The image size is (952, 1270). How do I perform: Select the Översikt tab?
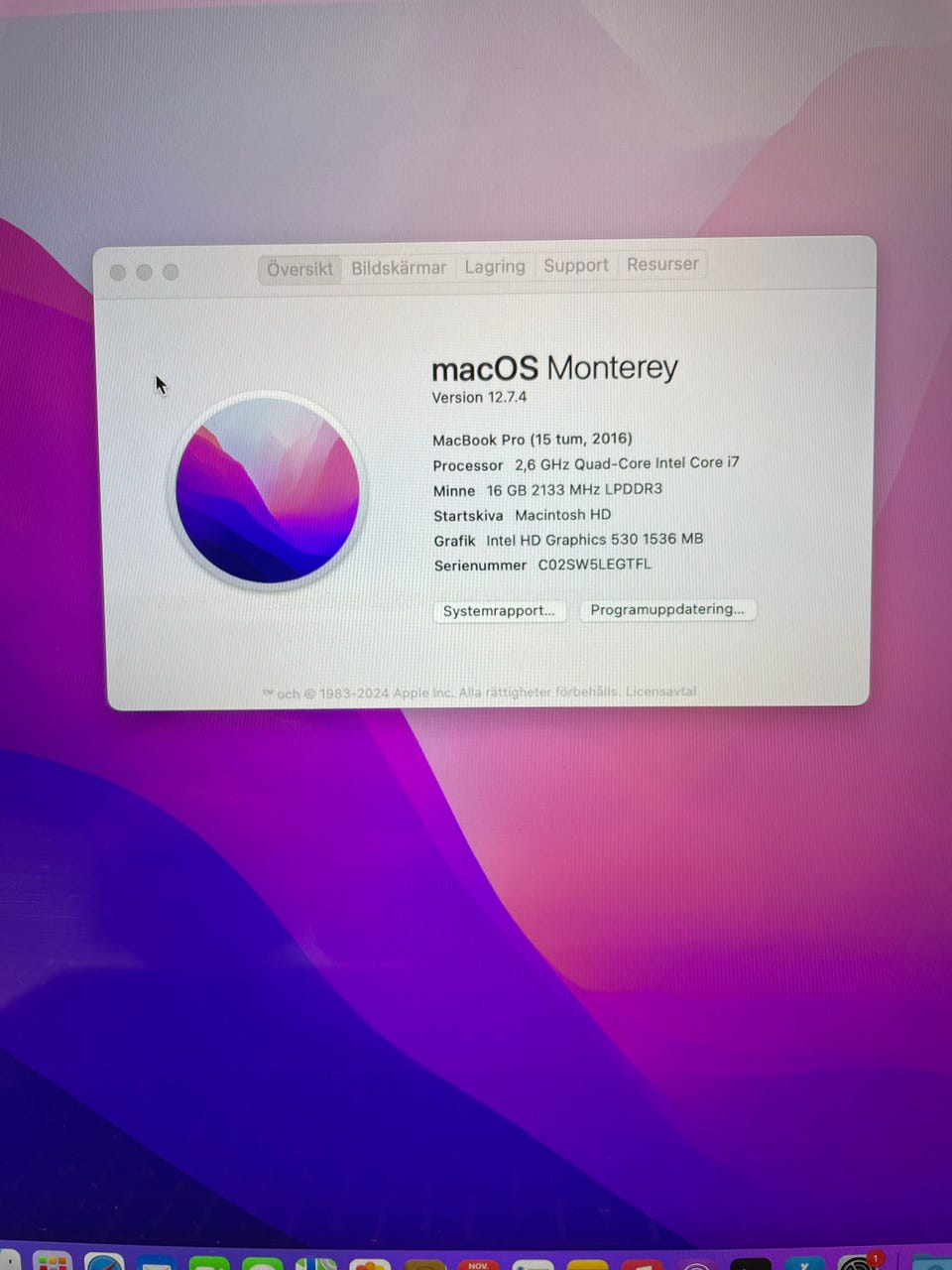coord(299,269)
